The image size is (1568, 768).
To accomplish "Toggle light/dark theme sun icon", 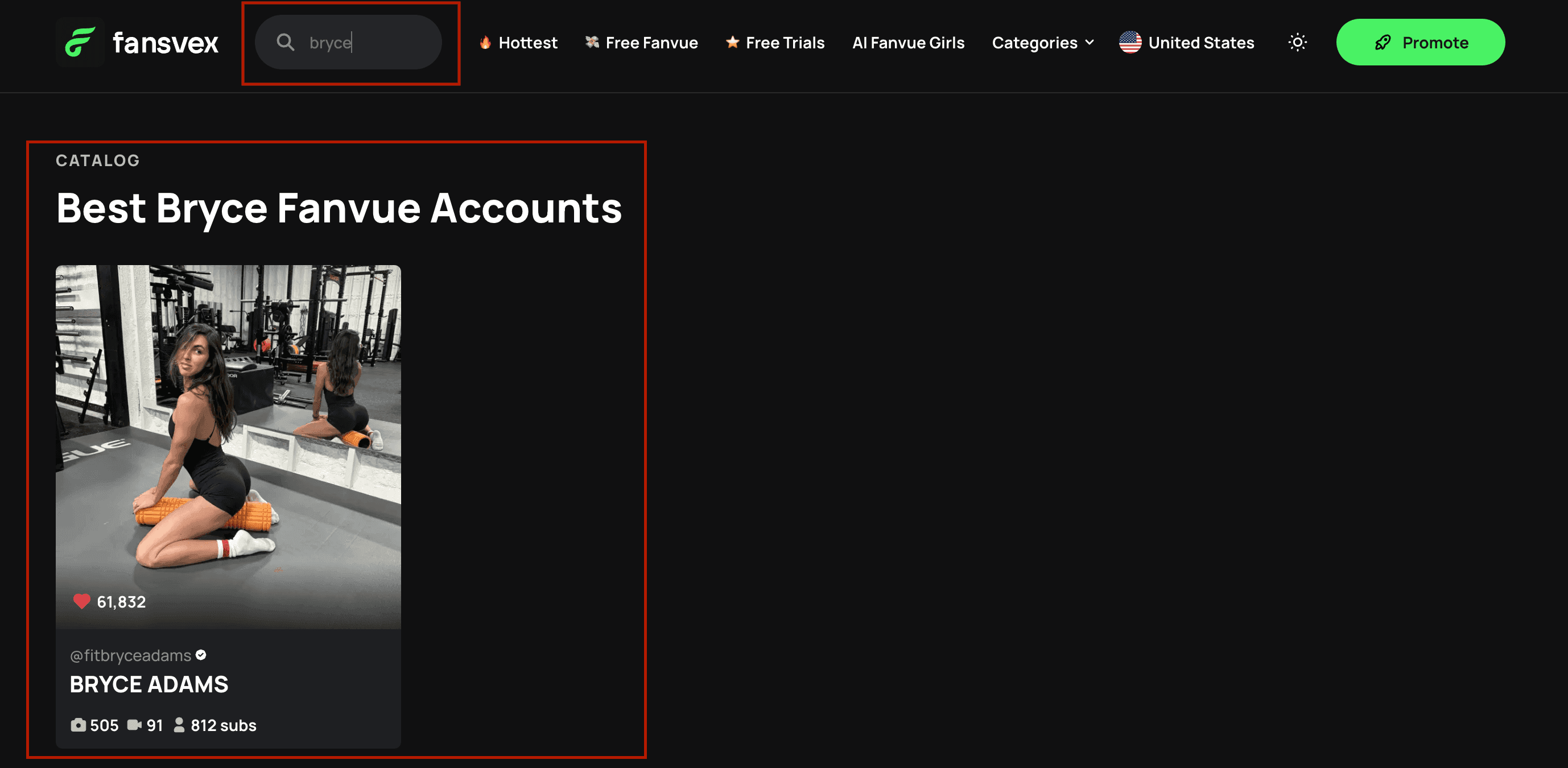I will [x=1298, y=42].
